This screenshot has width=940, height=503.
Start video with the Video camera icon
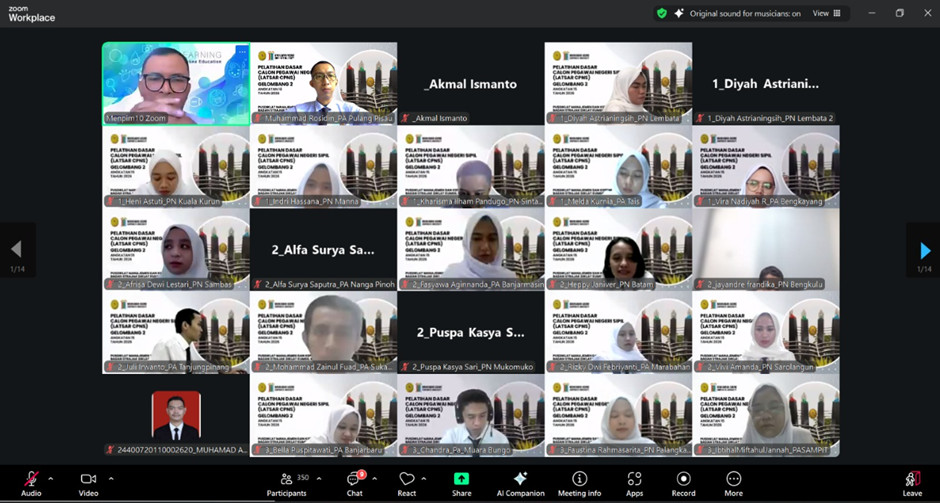[x=88, y=480]
